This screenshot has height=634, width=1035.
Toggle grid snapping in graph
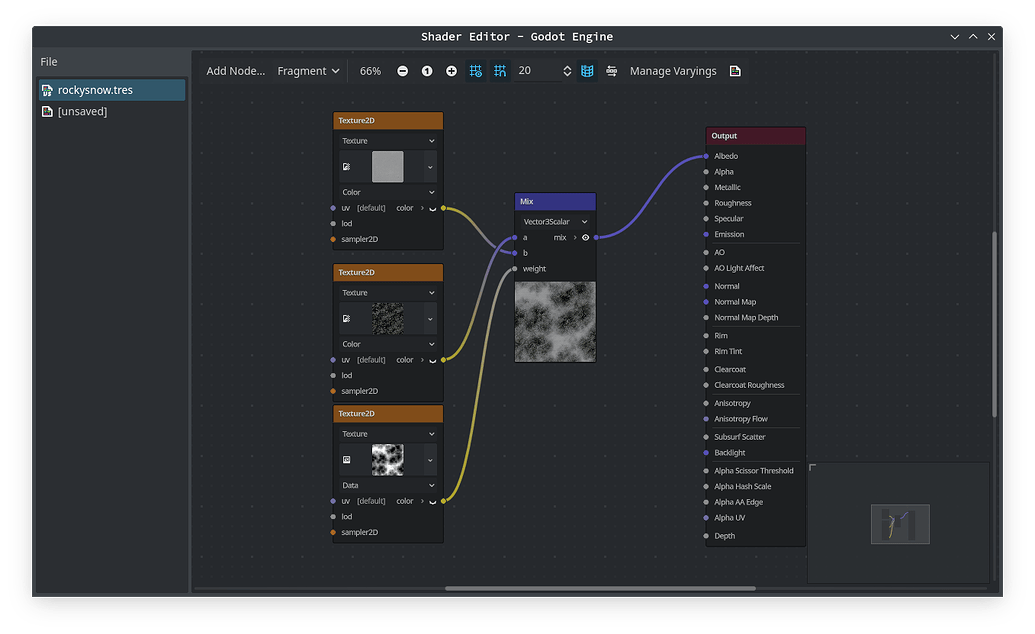click(500, 71)
